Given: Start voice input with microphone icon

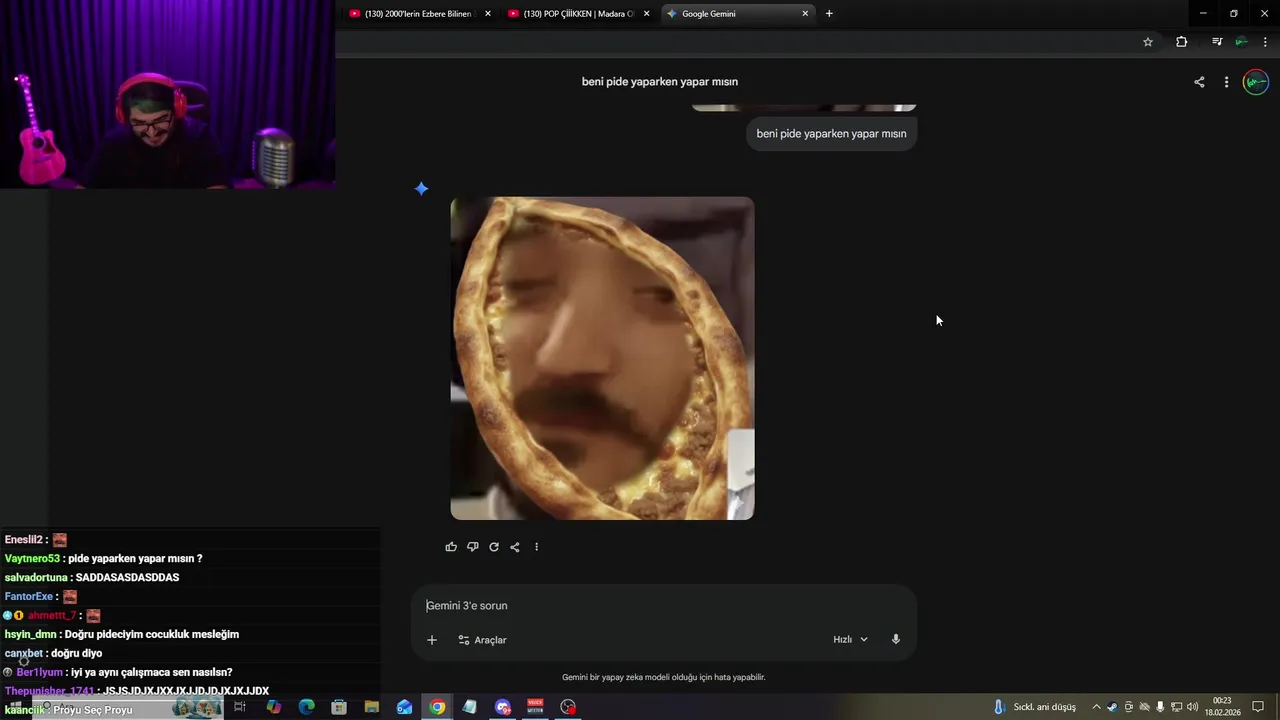Looking at the screenshot, I should (x=896, y=640).
